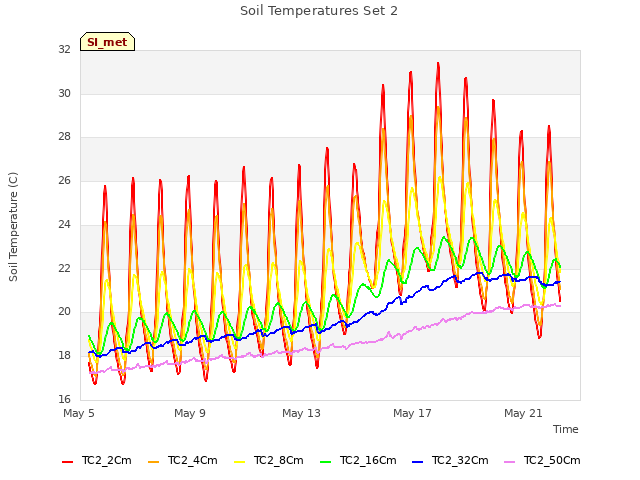The image size is (640, 480).
Task: Select the TC2_2Cm legend label
Action: pos(107,460)
